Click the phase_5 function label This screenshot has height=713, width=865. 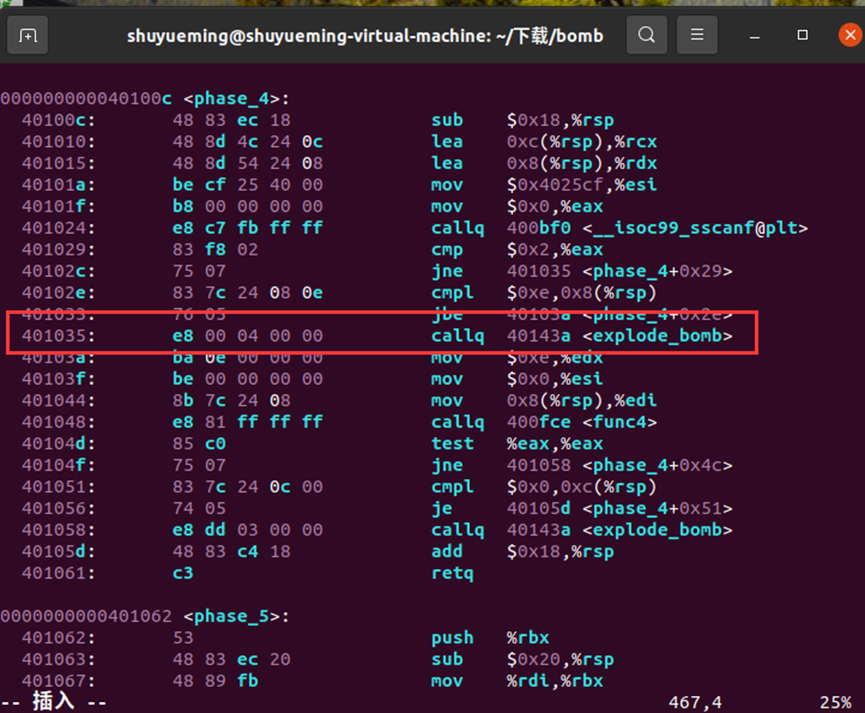click(x=231, y=616)
